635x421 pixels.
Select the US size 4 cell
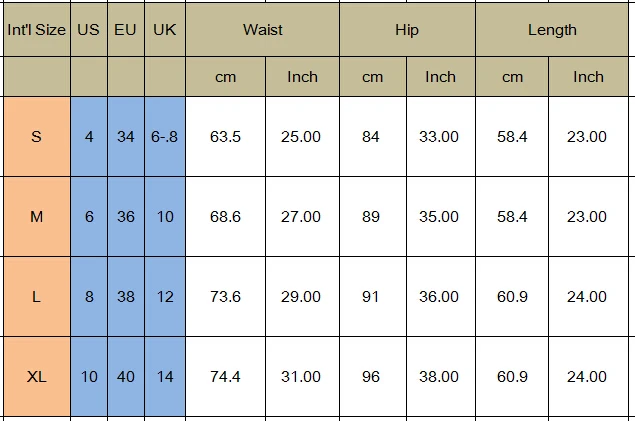tap(89, 137)
